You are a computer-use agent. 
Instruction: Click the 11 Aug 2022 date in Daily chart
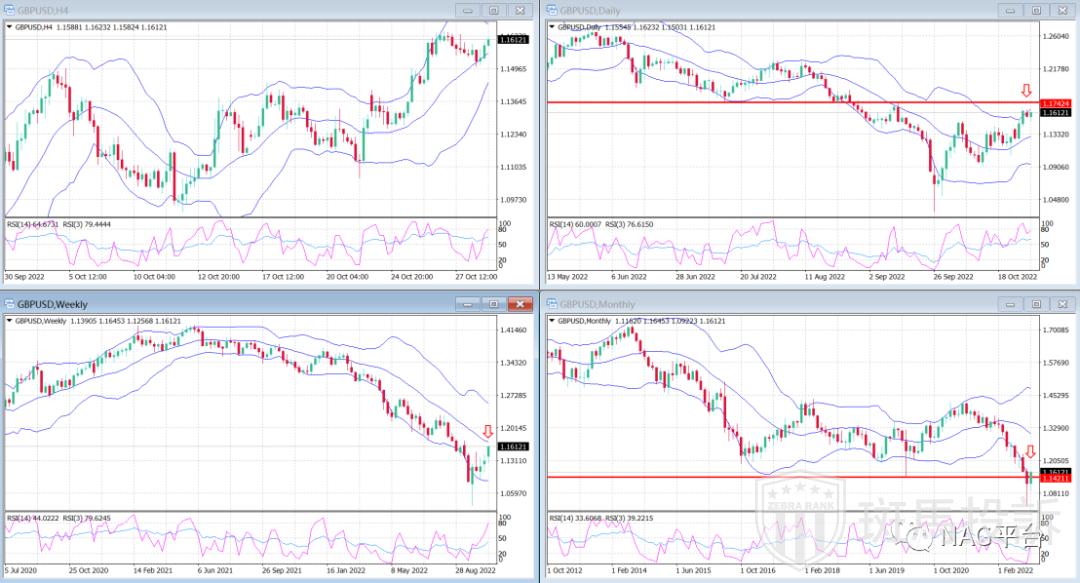[x=824, y=277]
